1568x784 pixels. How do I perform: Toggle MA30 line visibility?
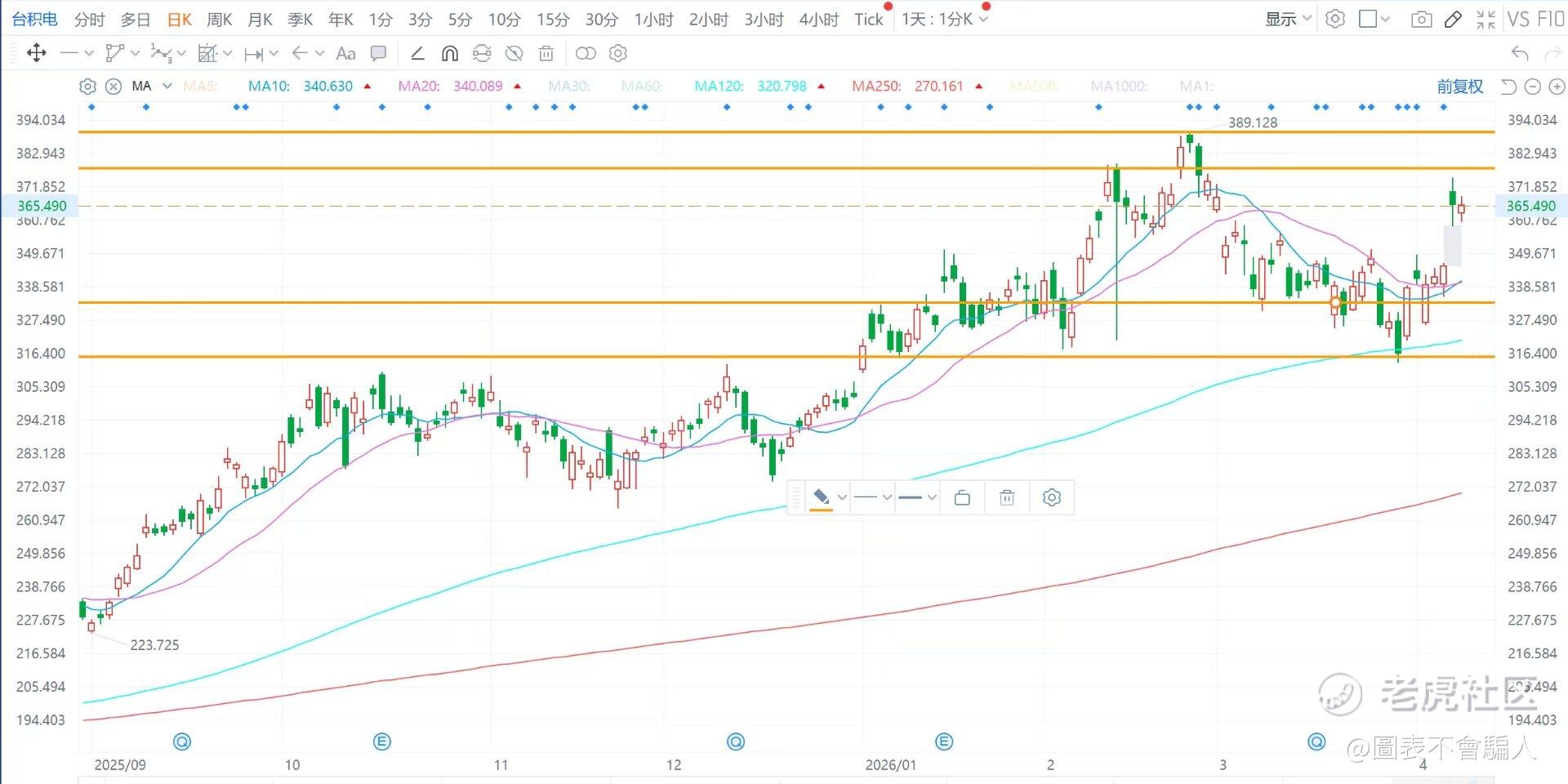[569, 86]
